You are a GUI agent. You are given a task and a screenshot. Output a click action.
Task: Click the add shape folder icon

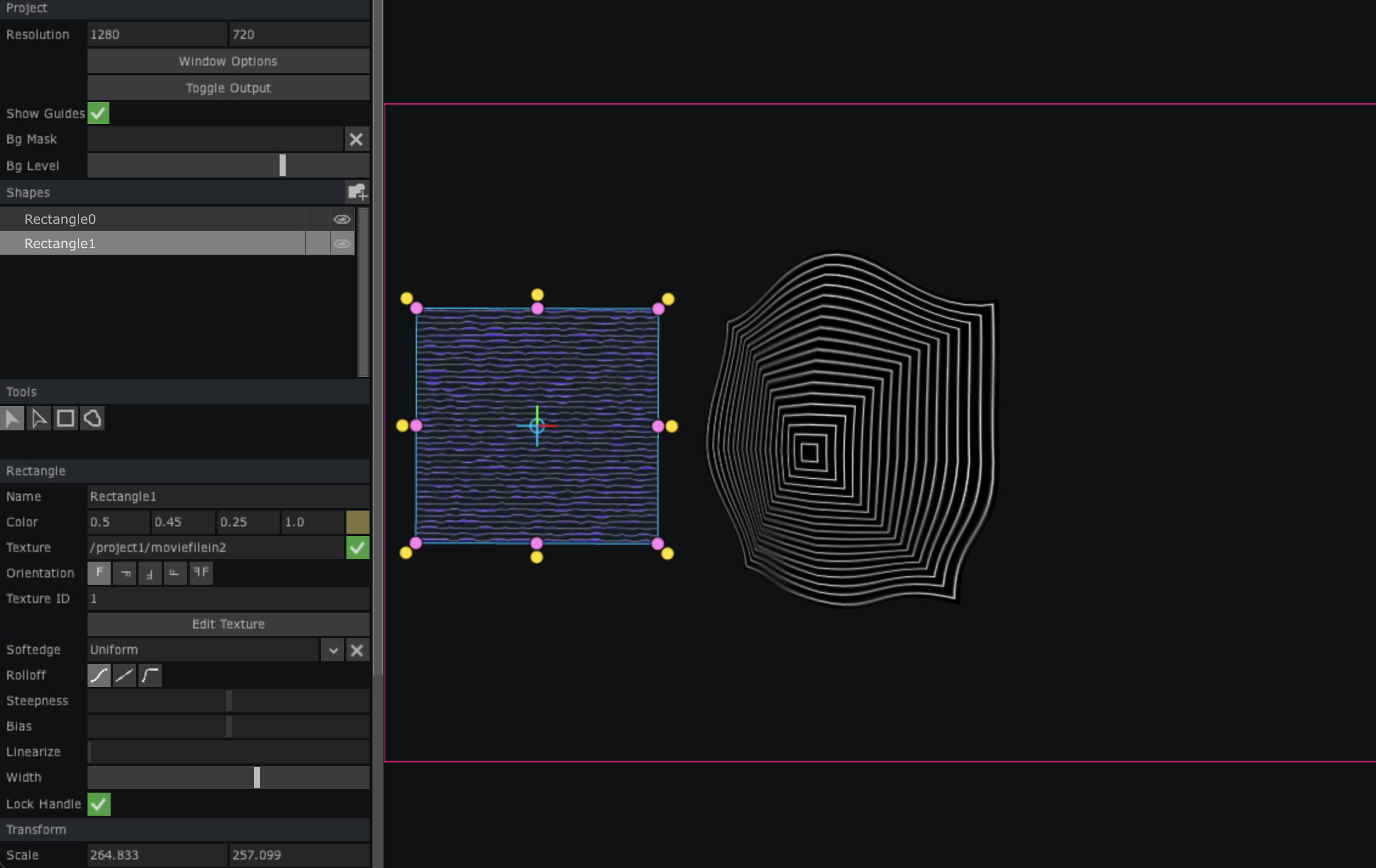(x=357, y=193)
